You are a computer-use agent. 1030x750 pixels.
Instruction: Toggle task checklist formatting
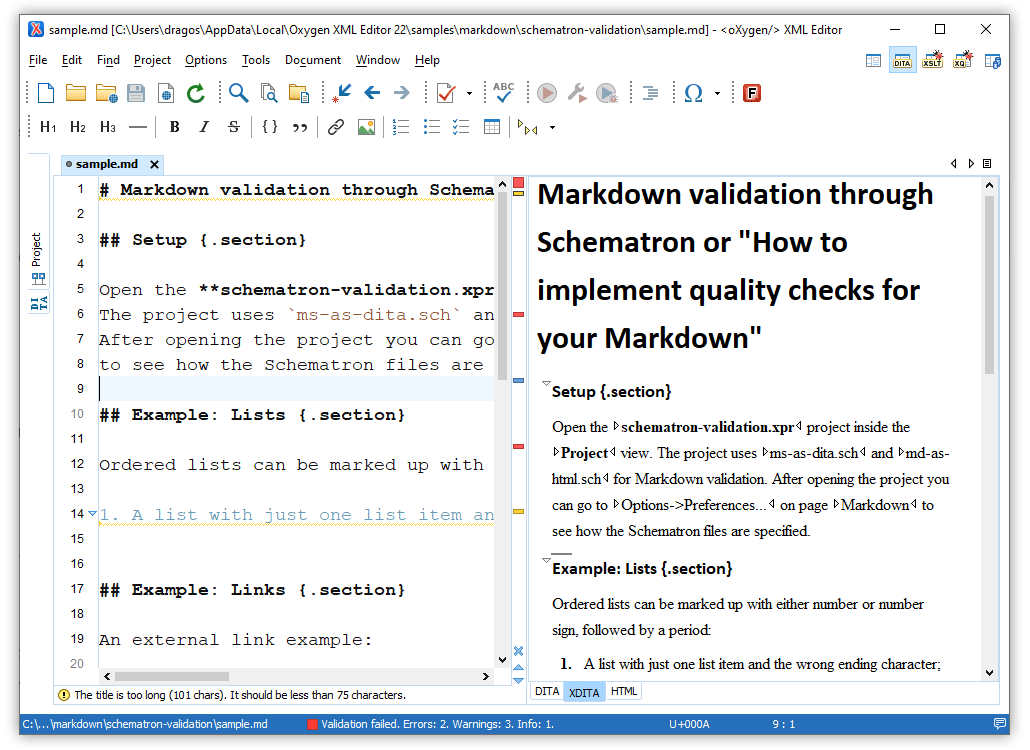click(461, 127)
